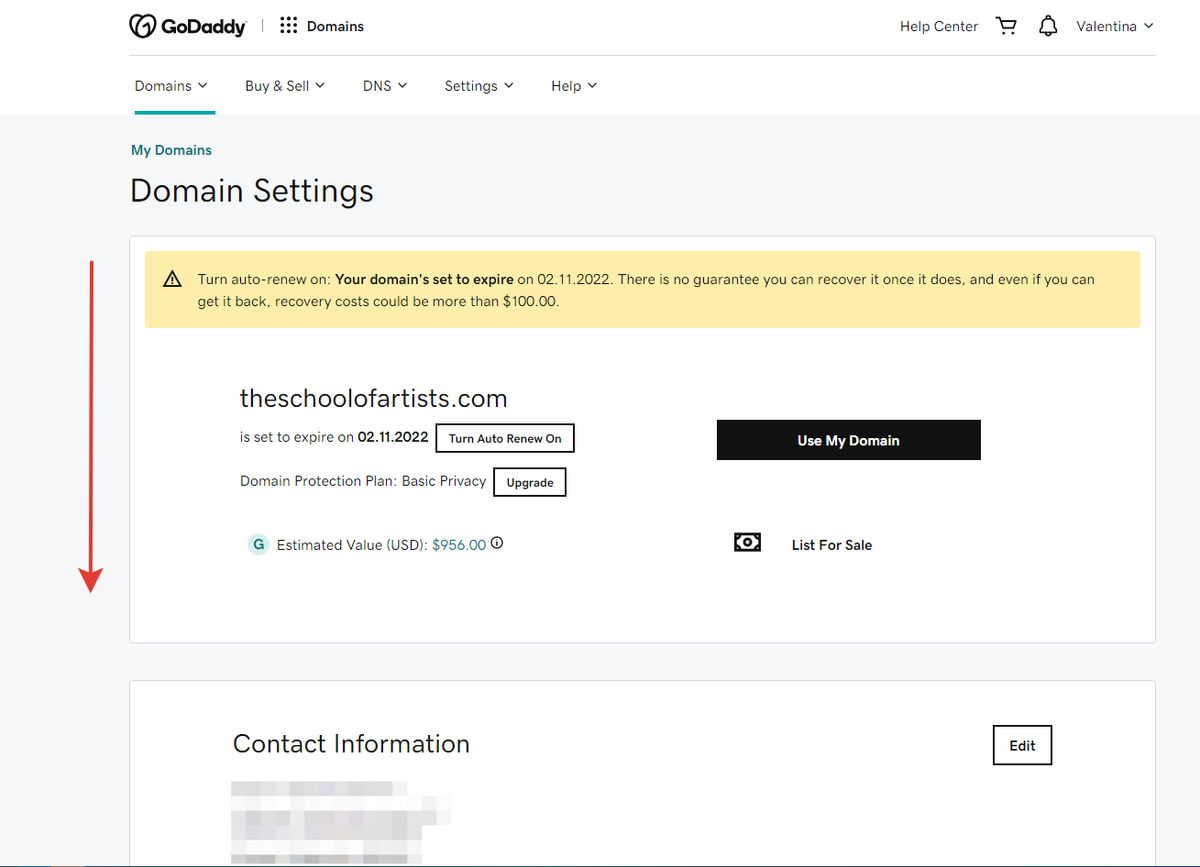Go to Help Center
The height and width of the screenshot is (867, 1200).
pyautogui.click(x=939, y=26)
